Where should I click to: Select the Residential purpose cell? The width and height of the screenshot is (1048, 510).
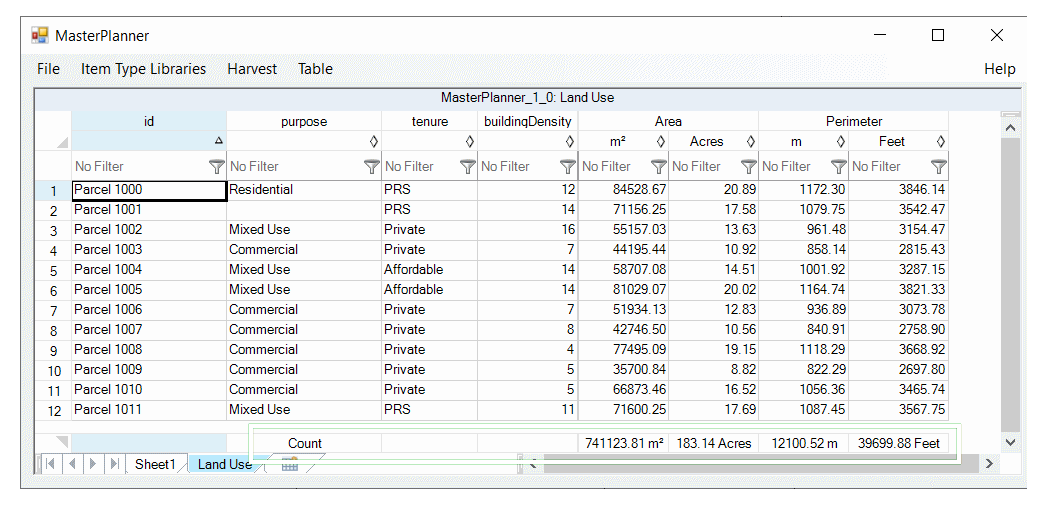click(304, 190)
